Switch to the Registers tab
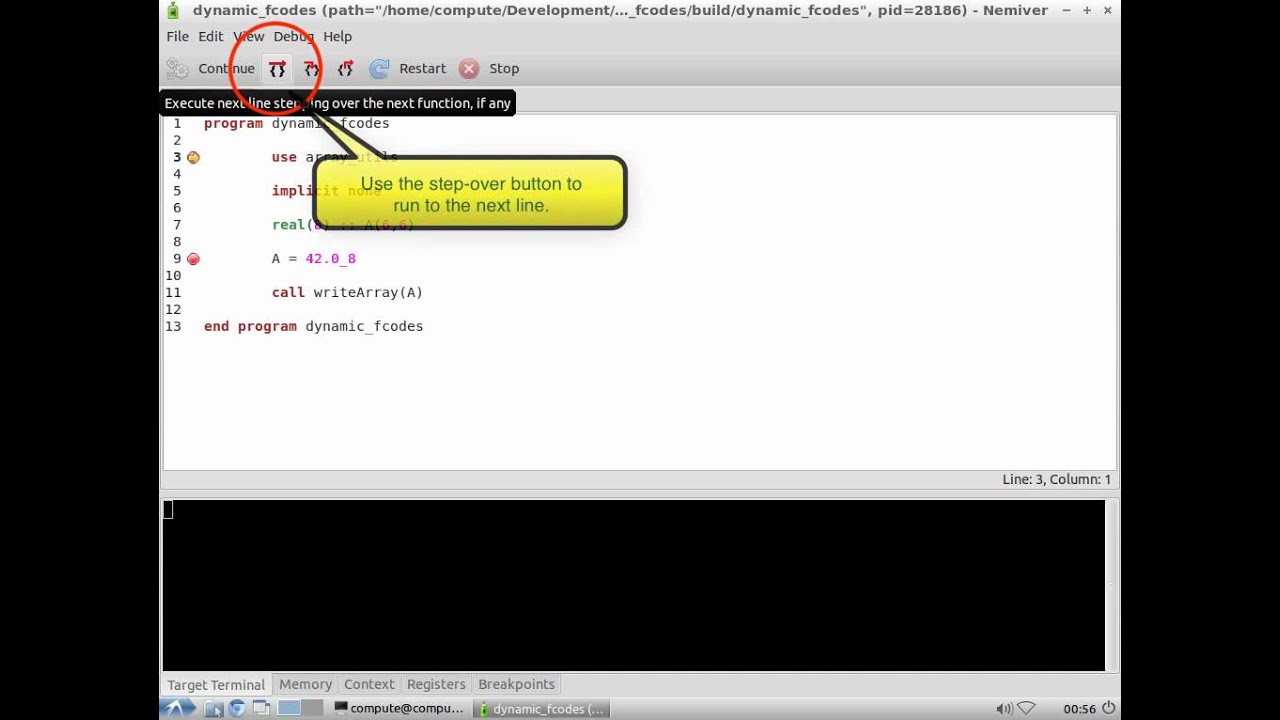 click(x=436, y=684)
